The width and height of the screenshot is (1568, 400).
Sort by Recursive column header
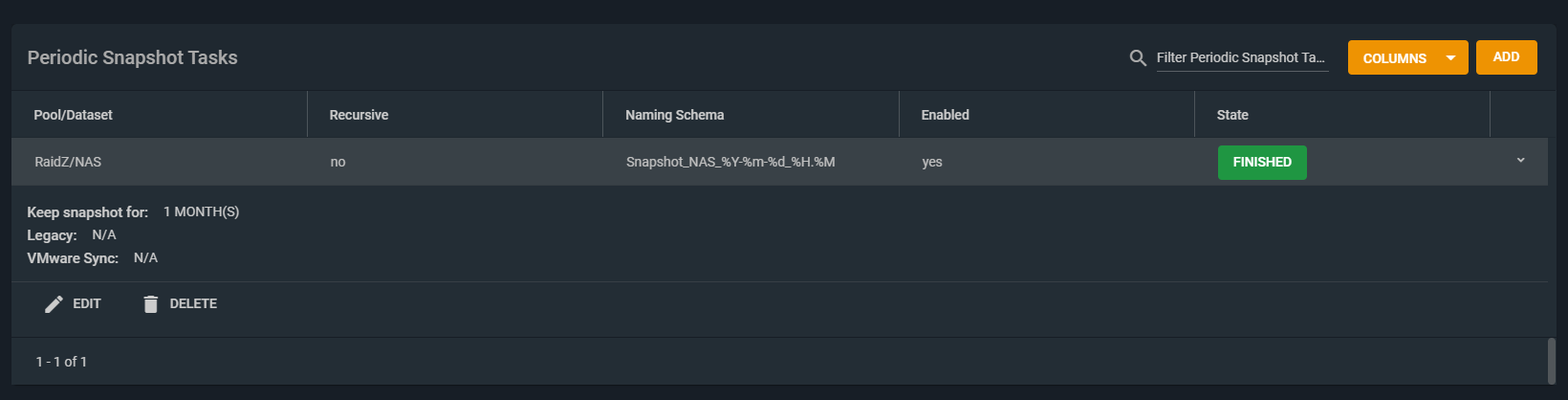(x=359, y=115)
